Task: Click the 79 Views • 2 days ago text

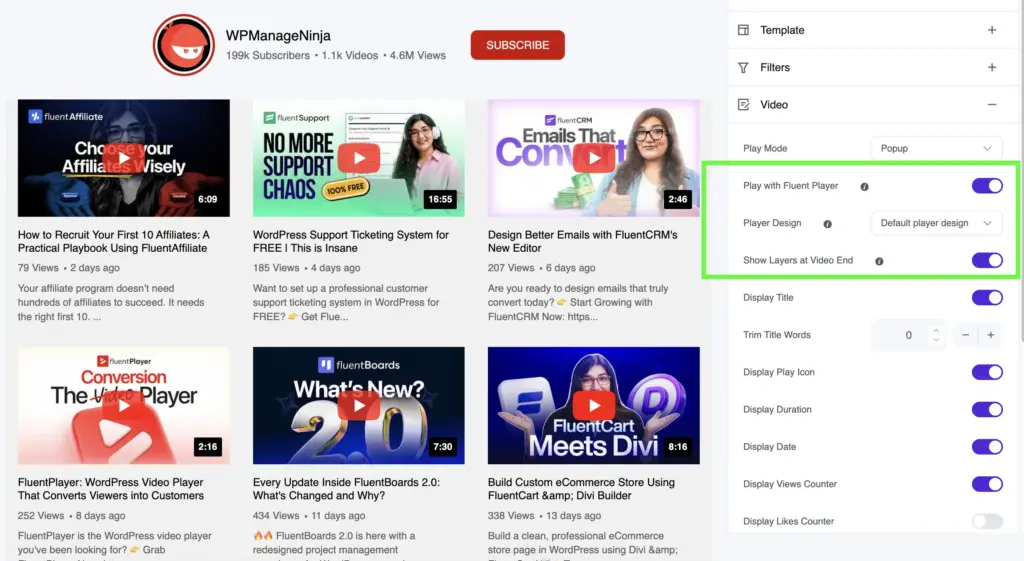Action: click(x=69, y=268)
